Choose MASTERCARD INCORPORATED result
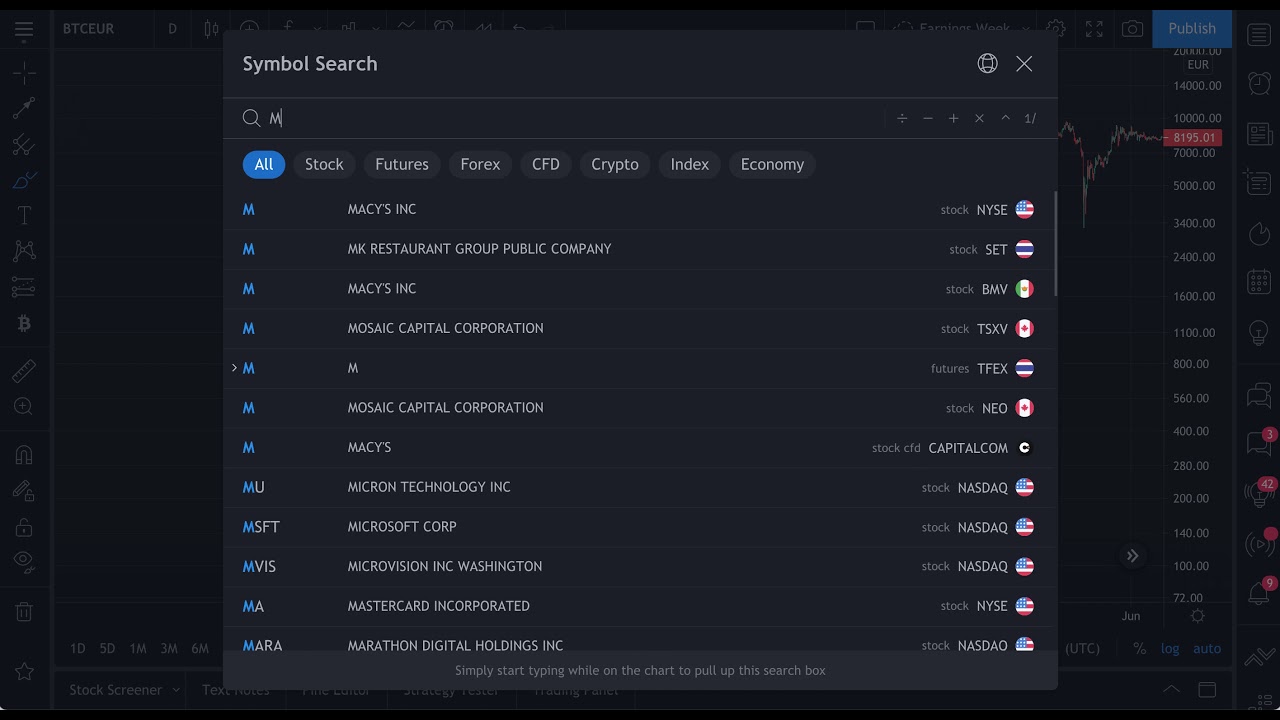The image size is (1280, 720). [638, 606]
